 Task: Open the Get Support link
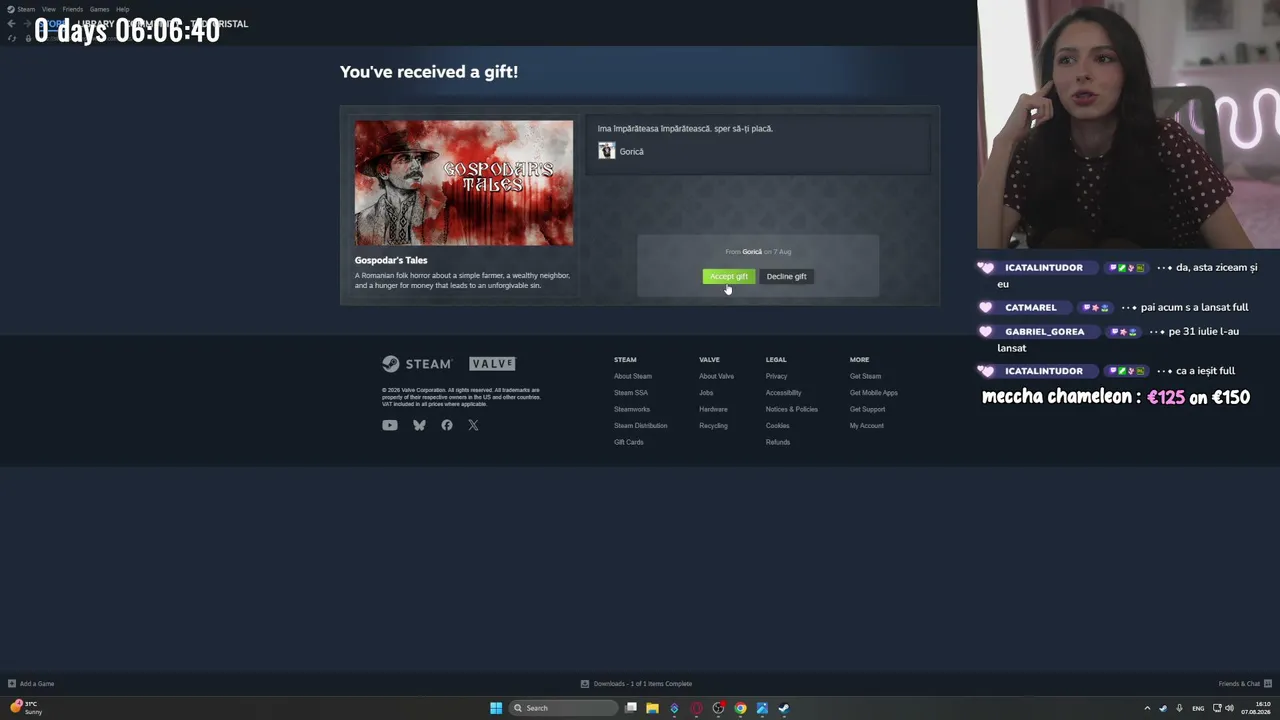867,409
